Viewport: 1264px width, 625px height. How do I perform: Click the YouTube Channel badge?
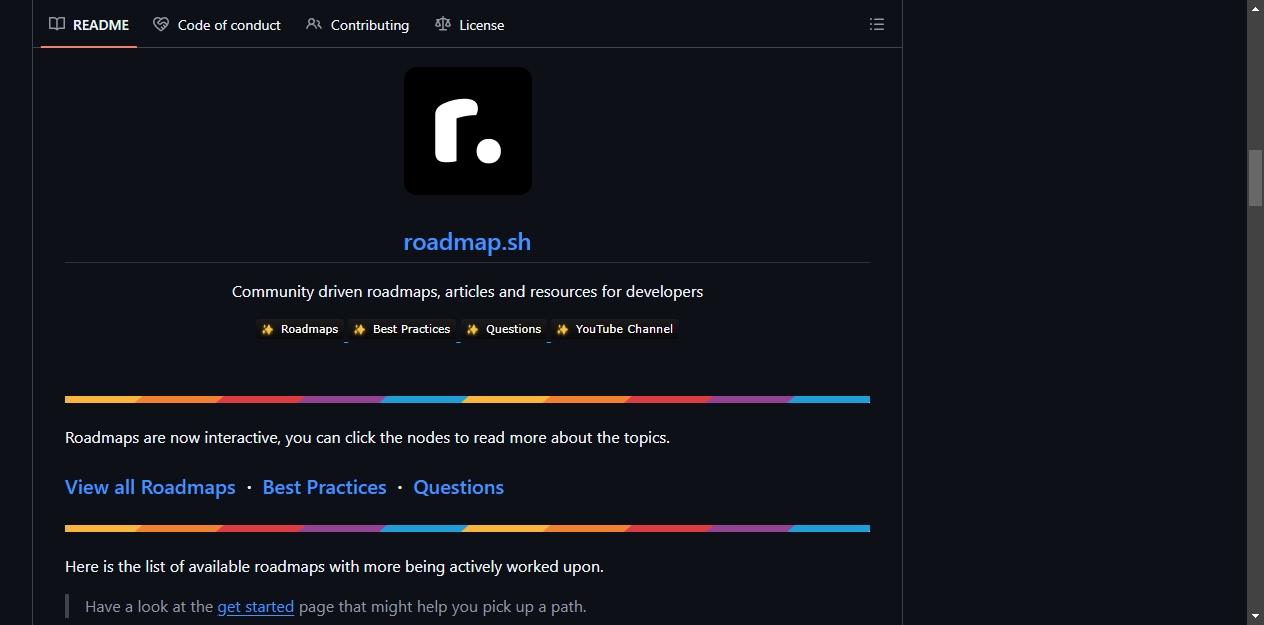click(615, 329)
